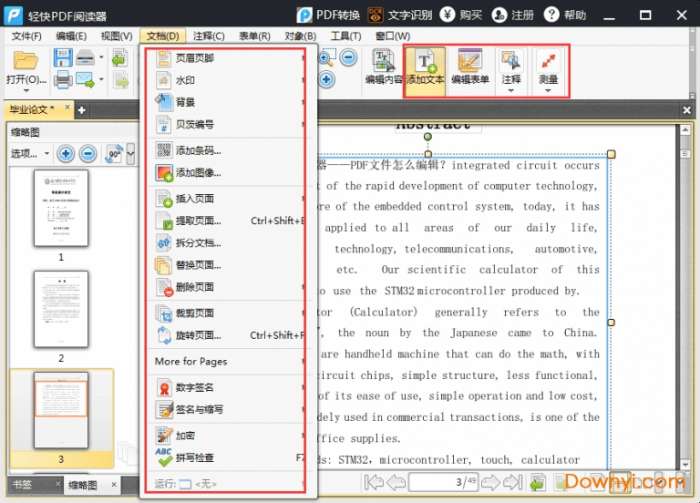The width and height of the screenshot is (700, 503).
Task: Click the Print icon in the toolbar
Action: click(x=63, y=80)
